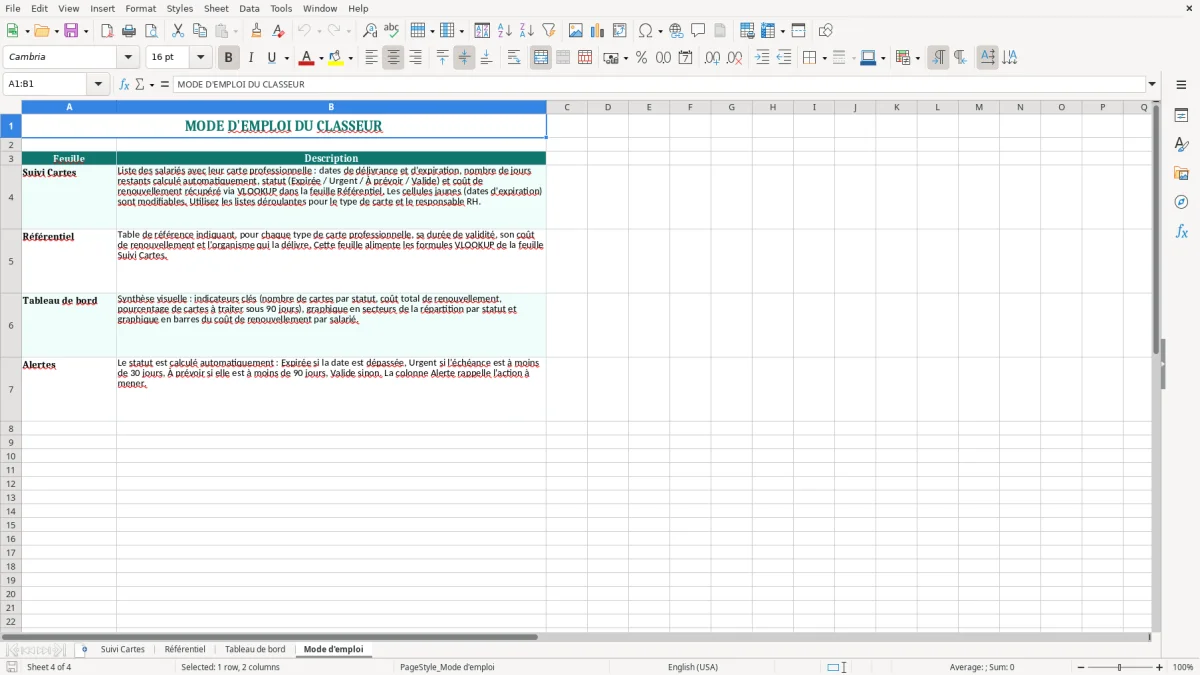Viewport: 1200px width, 675px height.
Task: Open the Sheet menu
Action: (216, 8)
